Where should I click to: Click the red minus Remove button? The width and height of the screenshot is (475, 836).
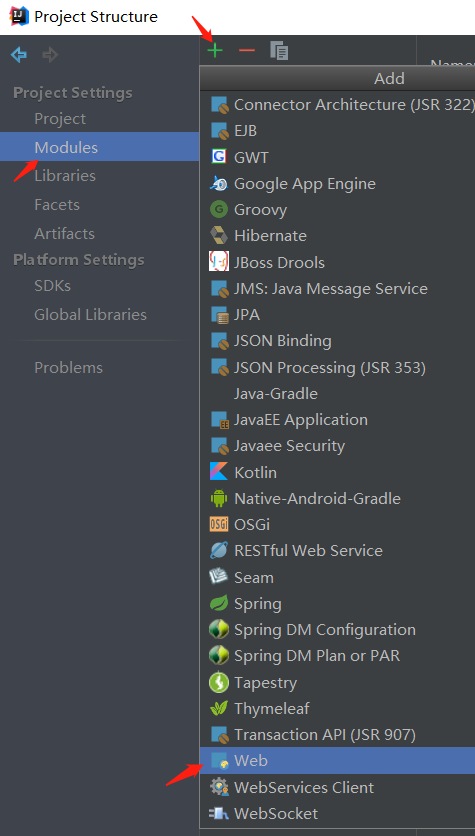tap(247, 51)
